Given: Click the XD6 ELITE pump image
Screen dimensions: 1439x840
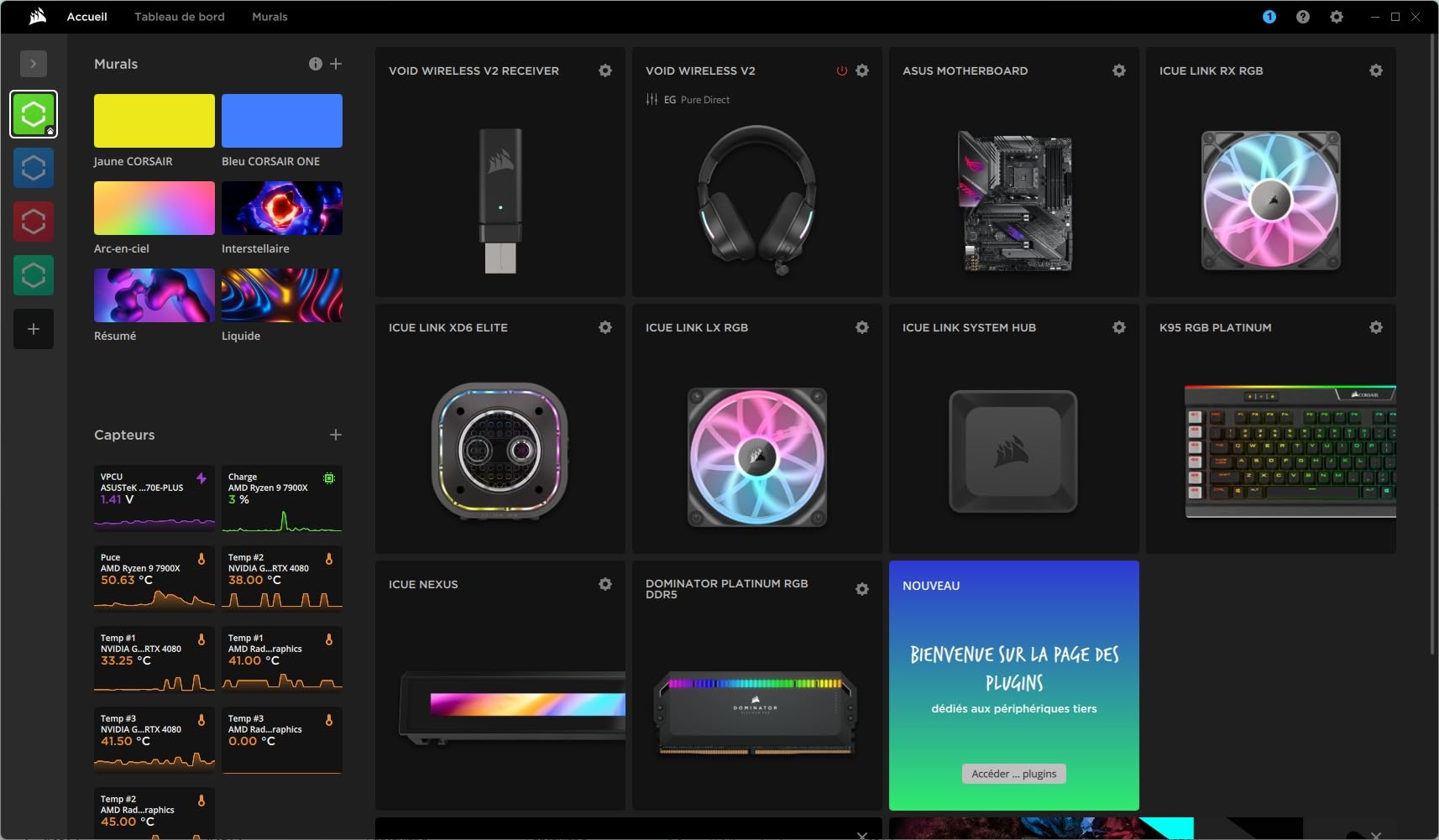Looking at the screenshot, I should [x=500, y=451].
